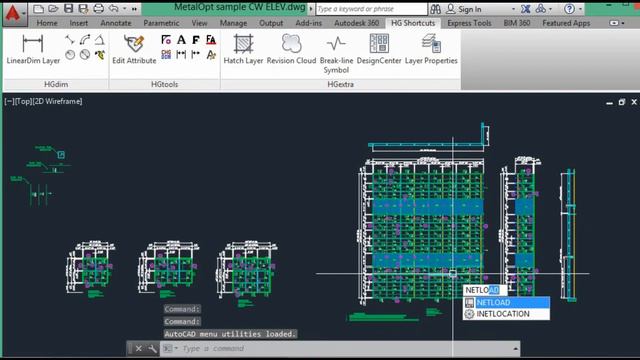
Task: Open the Stay Connected triangle-circles icon
Action: [x=541, y=9]
